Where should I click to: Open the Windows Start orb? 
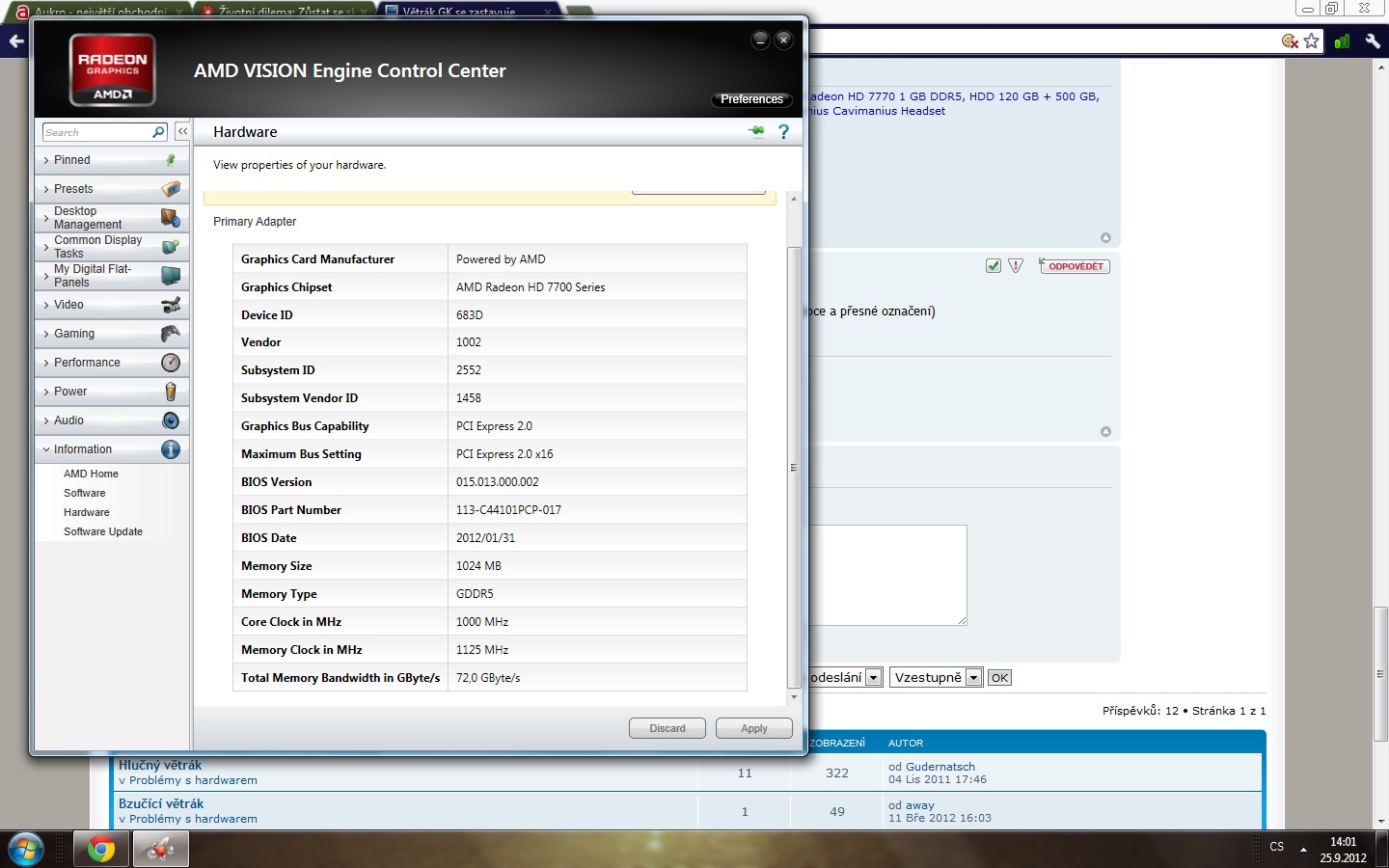pyautogui.click(x=26, y=849)
